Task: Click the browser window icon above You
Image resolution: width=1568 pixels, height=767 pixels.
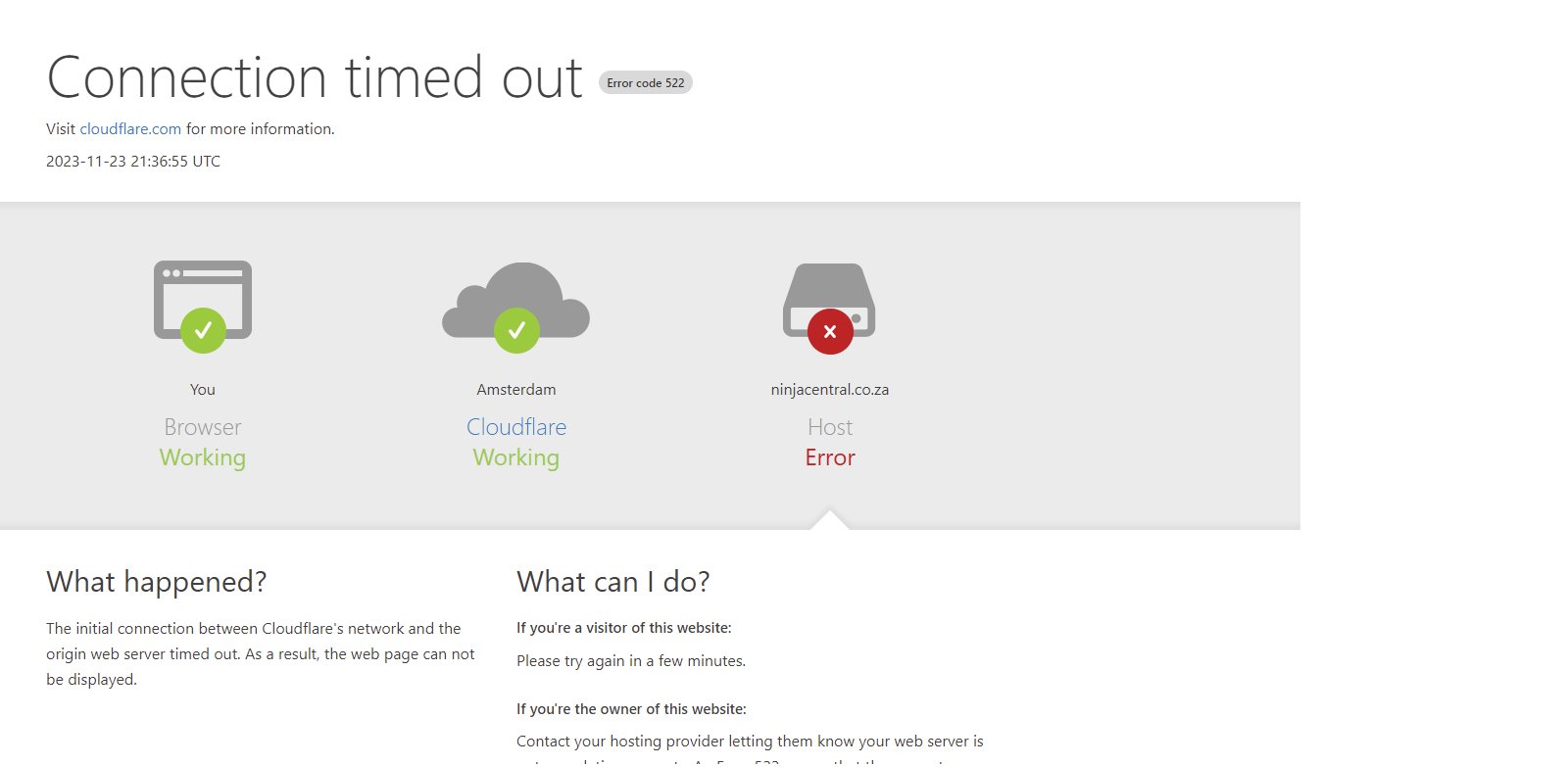Action: pyautogui.click(x=203, y=305)
